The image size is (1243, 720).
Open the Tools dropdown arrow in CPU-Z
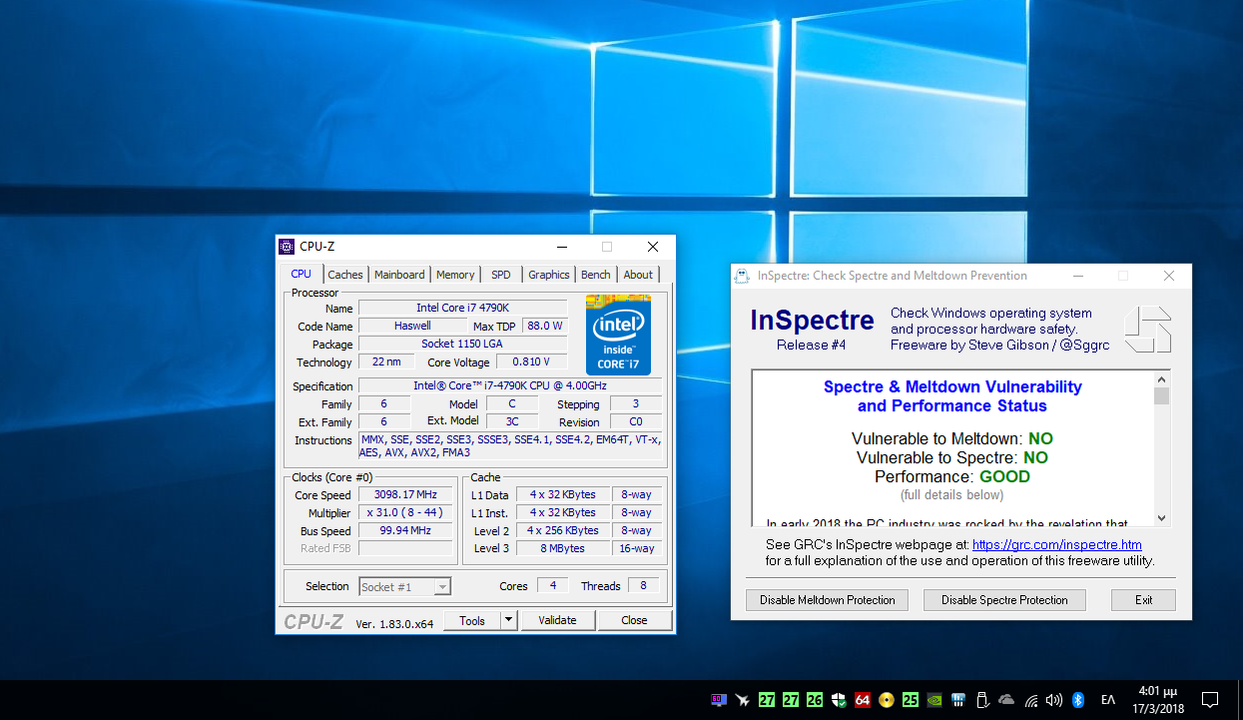[x=508, y=620]
